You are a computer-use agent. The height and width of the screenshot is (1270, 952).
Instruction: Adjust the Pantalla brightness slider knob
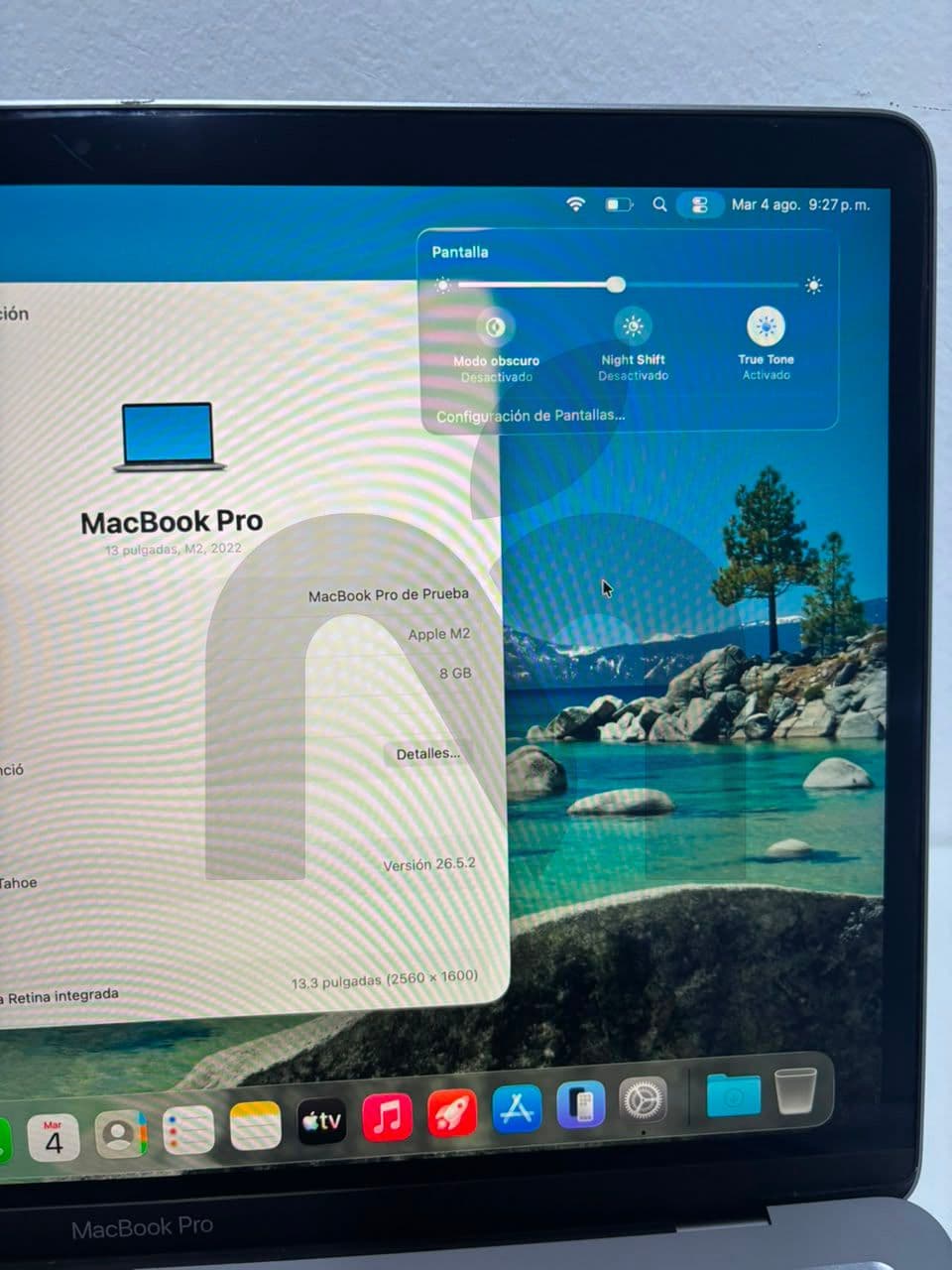[x=616, y=285]
